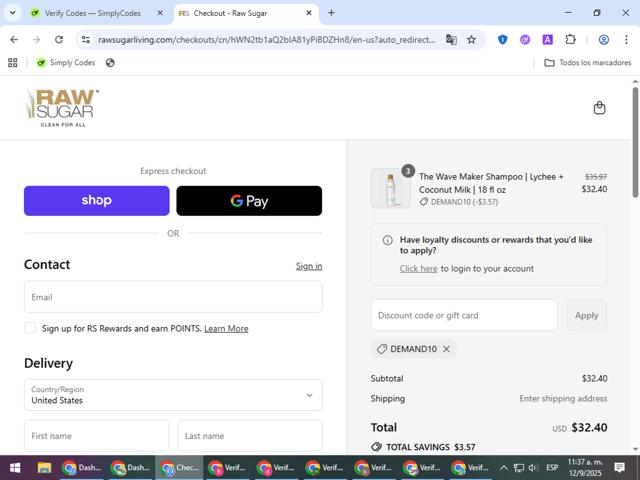
Task: Open the blue shield extension
Action: 502,40
